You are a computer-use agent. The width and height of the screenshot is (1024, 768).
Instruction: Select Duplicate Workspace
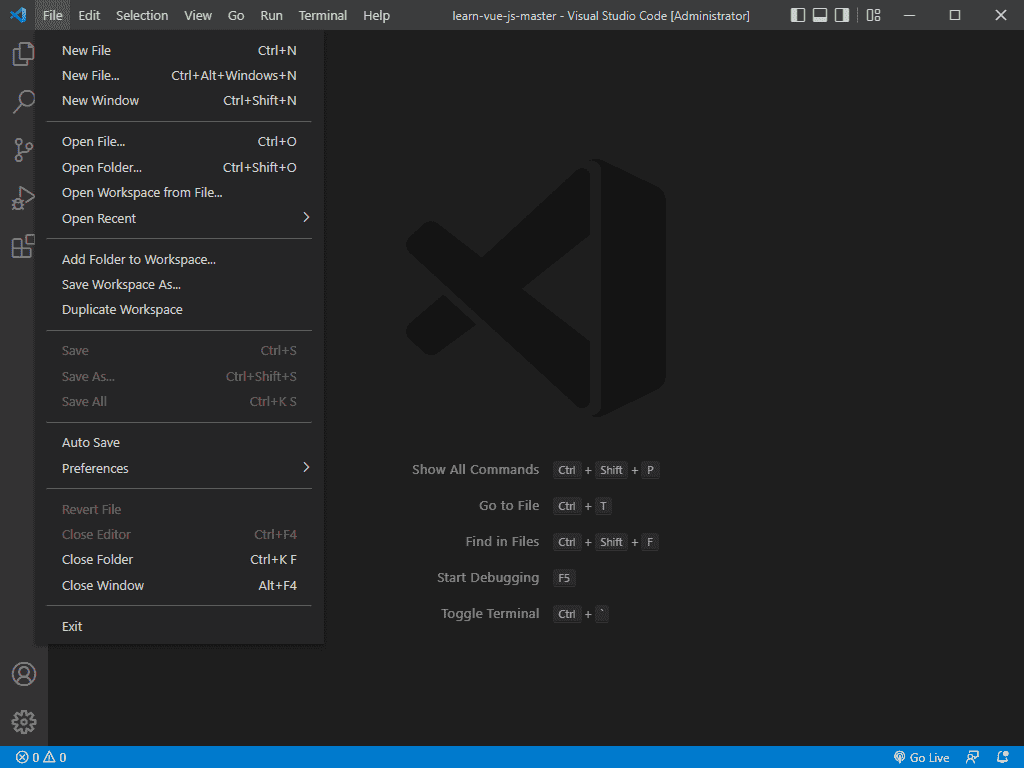tap(179, 309)
